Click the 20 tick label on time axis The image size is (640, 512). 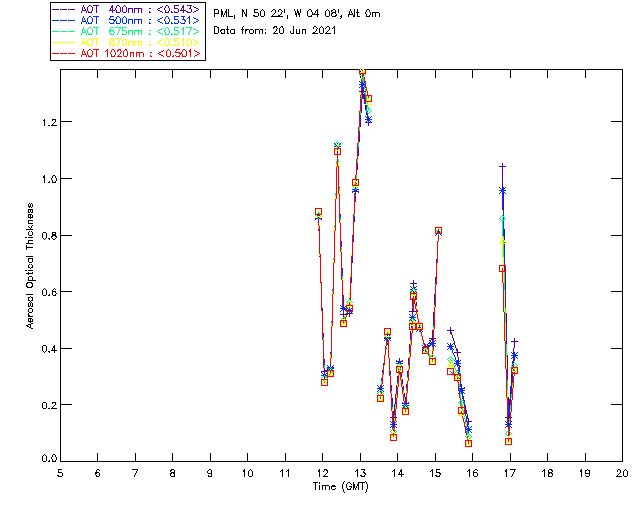(x=622, y=473)
